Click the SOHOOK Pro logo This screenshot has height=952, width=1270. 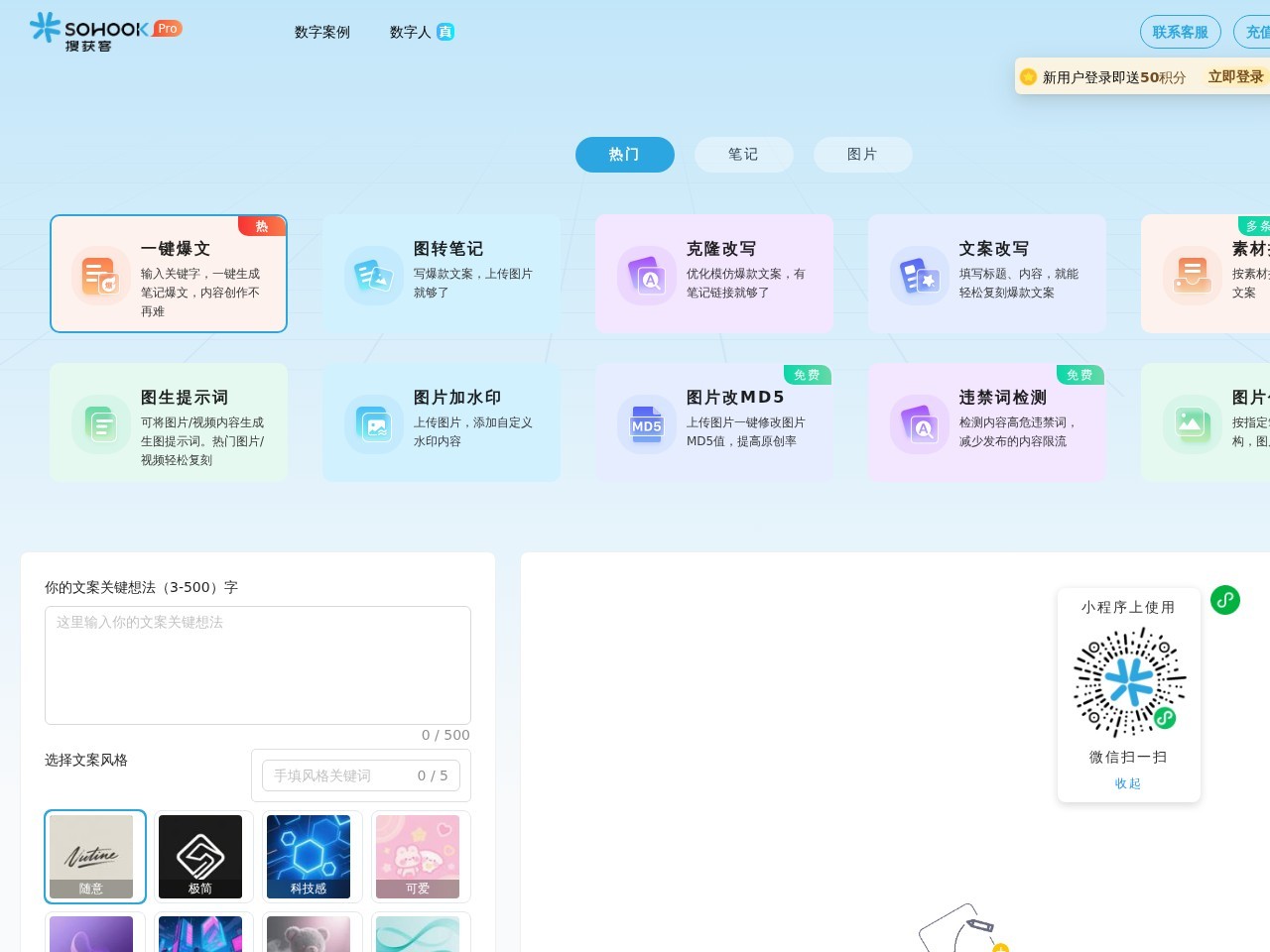tap(105, 32)
